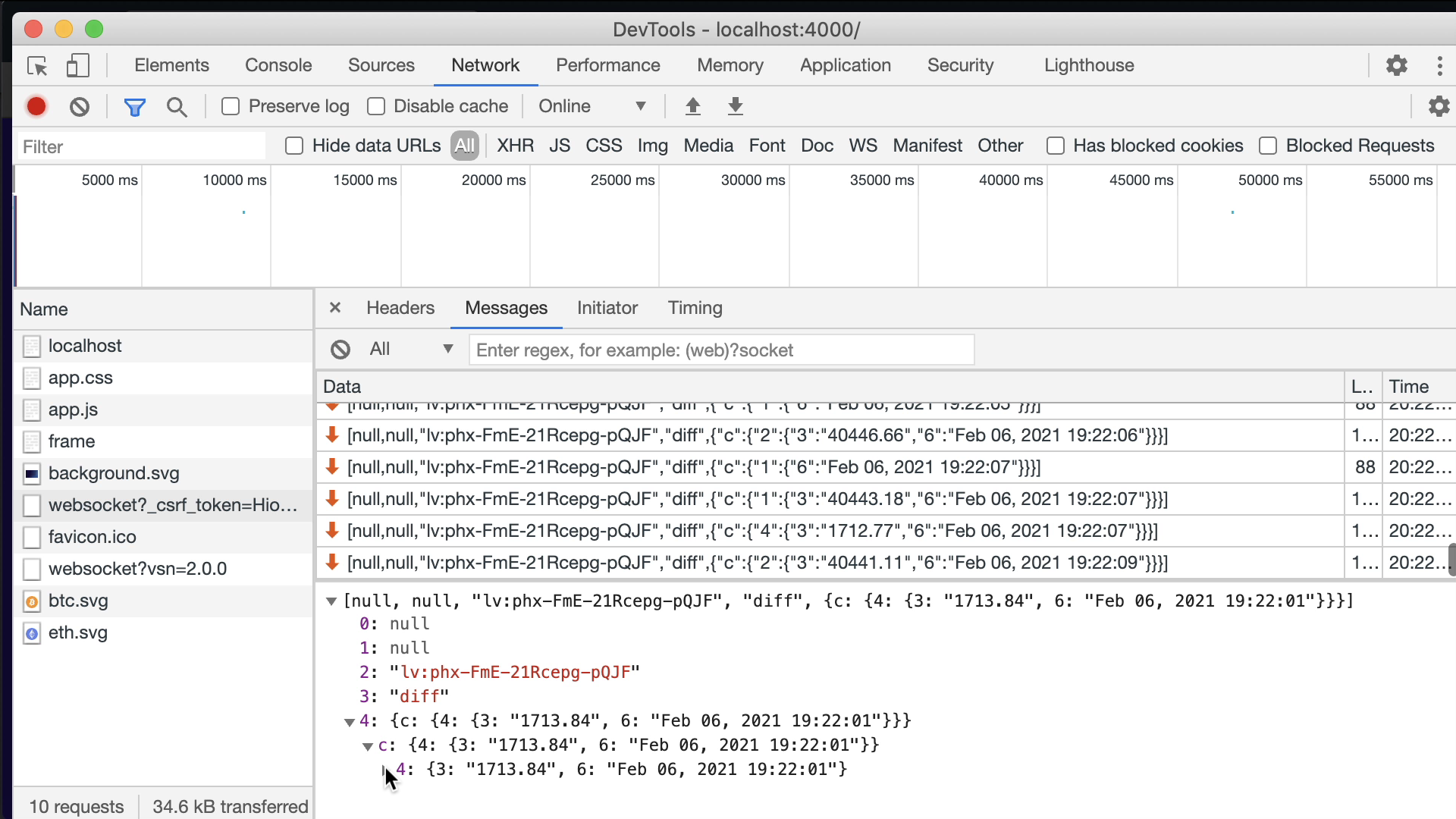Click the XHR filter button
This screenshot has height=819, width=1456.
click(x=515, y=145)
